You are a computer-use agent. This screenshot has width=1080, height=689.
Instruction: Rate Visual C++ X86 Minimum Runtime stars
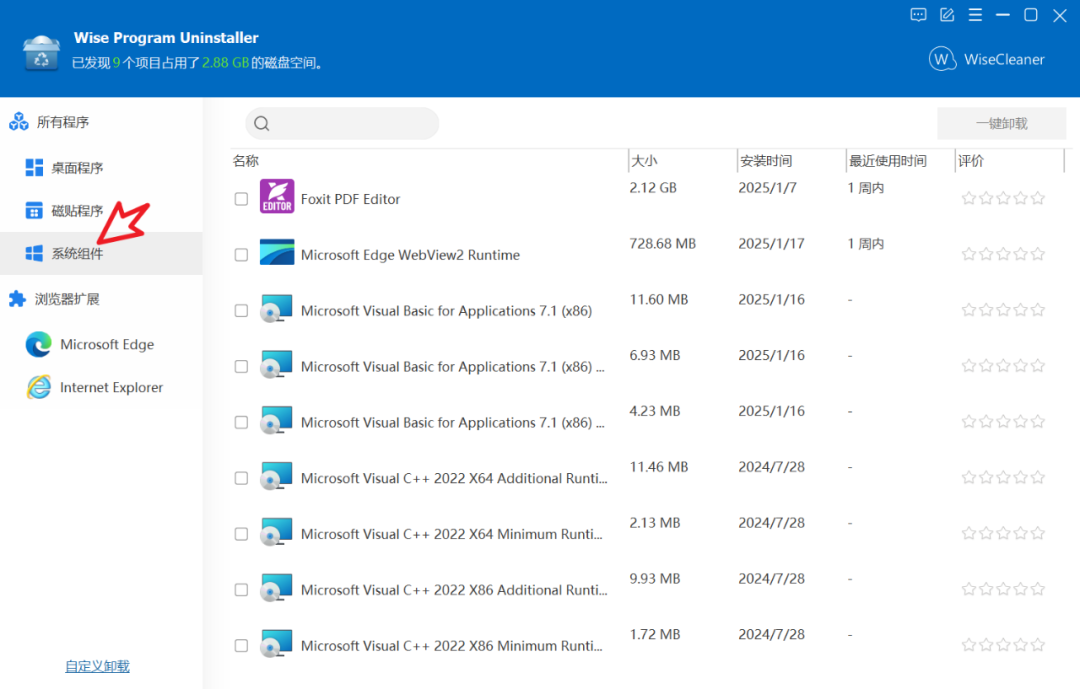[x=1003, y=645]
